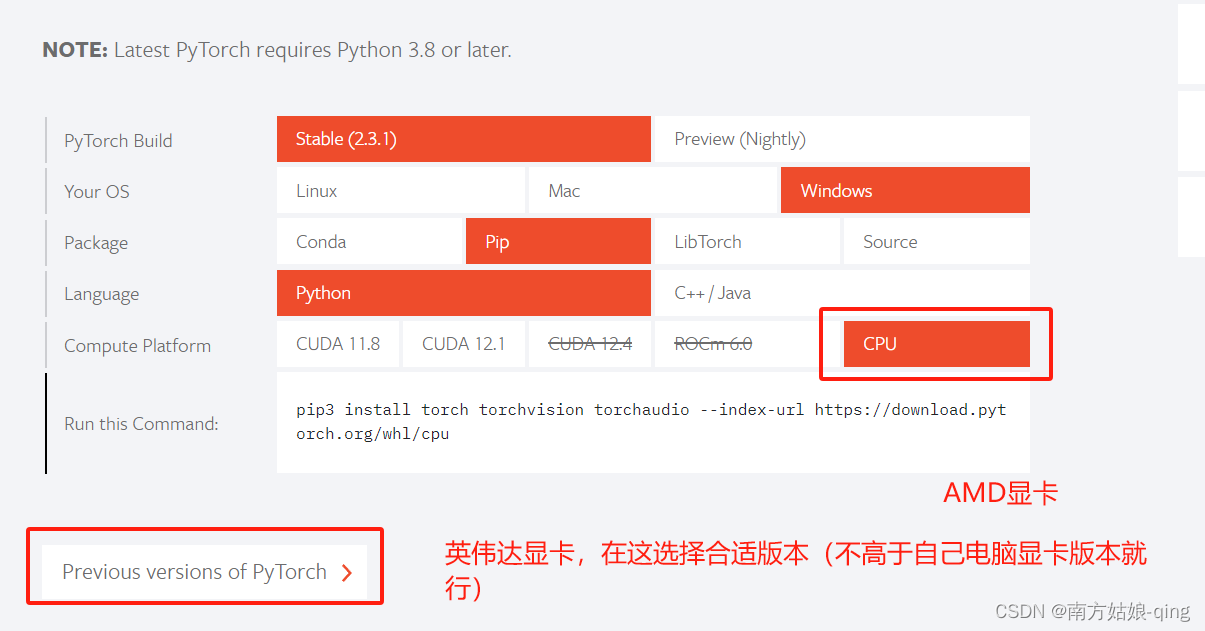
Task: Select the Stable (2.3.1) build option
Action: coord(464,139)
